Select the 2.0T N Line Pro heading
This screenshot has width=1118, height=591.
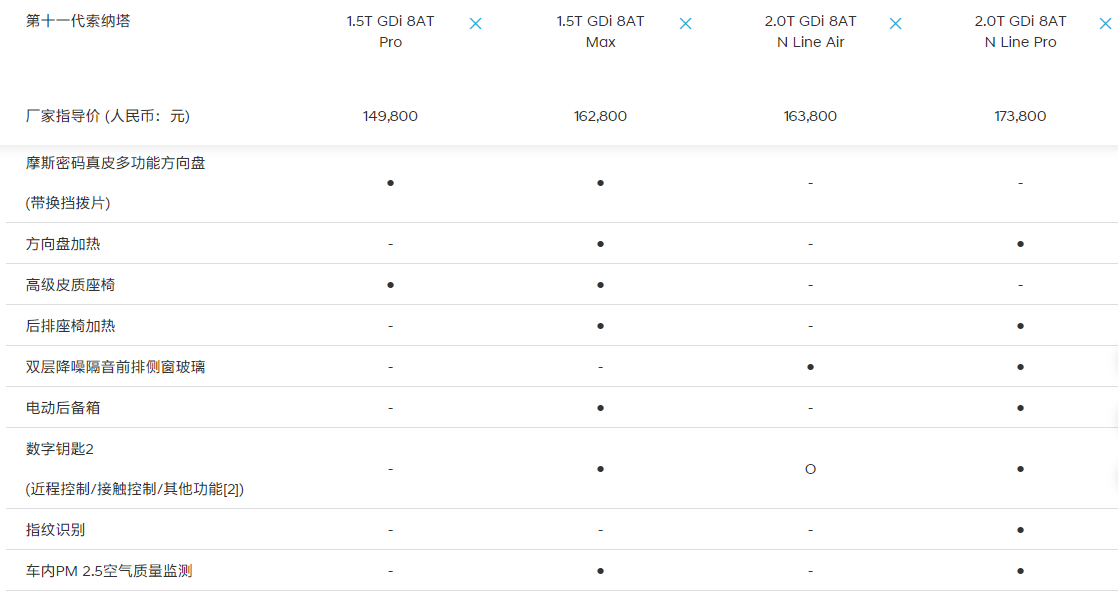tap(1020, 31)
